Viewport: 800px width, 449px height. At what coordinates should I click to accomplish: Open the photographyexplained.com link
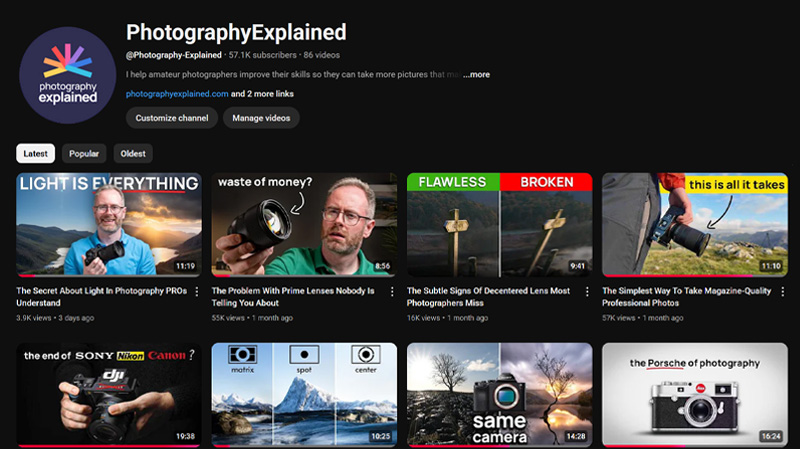click(x=177, y=94)
